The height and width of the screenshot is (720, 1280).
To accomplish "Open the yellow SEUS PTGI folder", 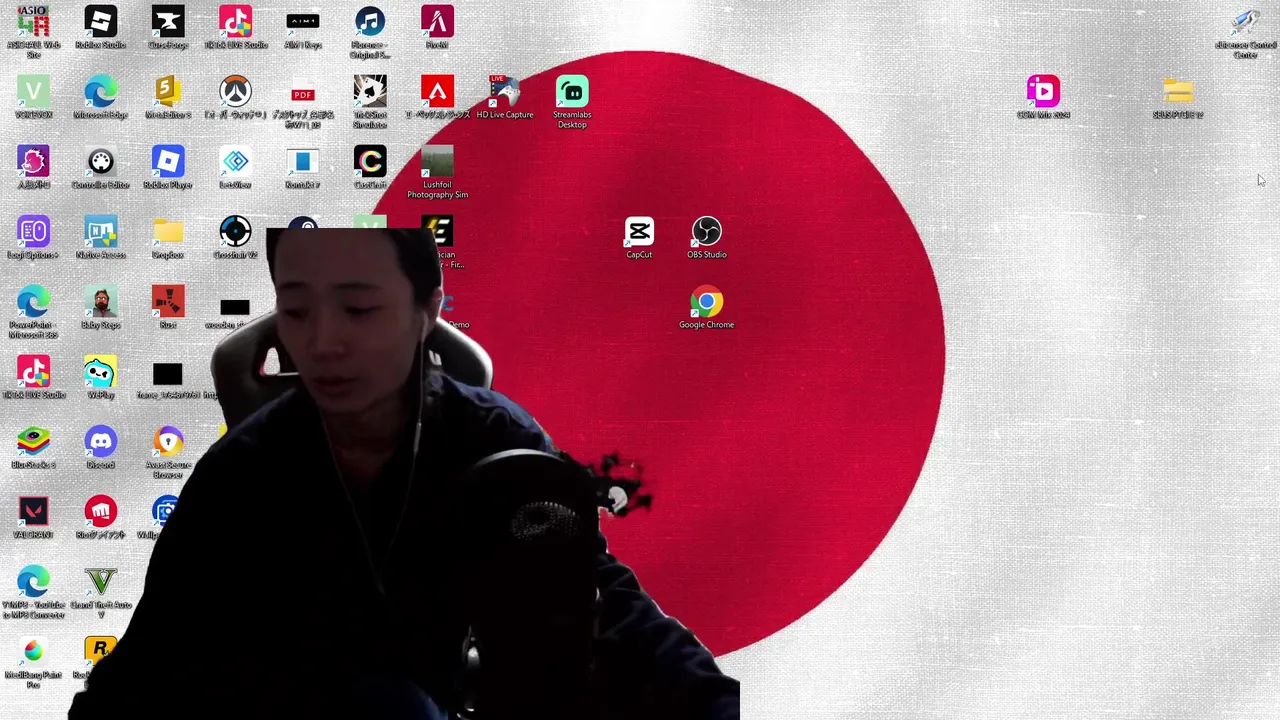I will (x=1178, y=92).
